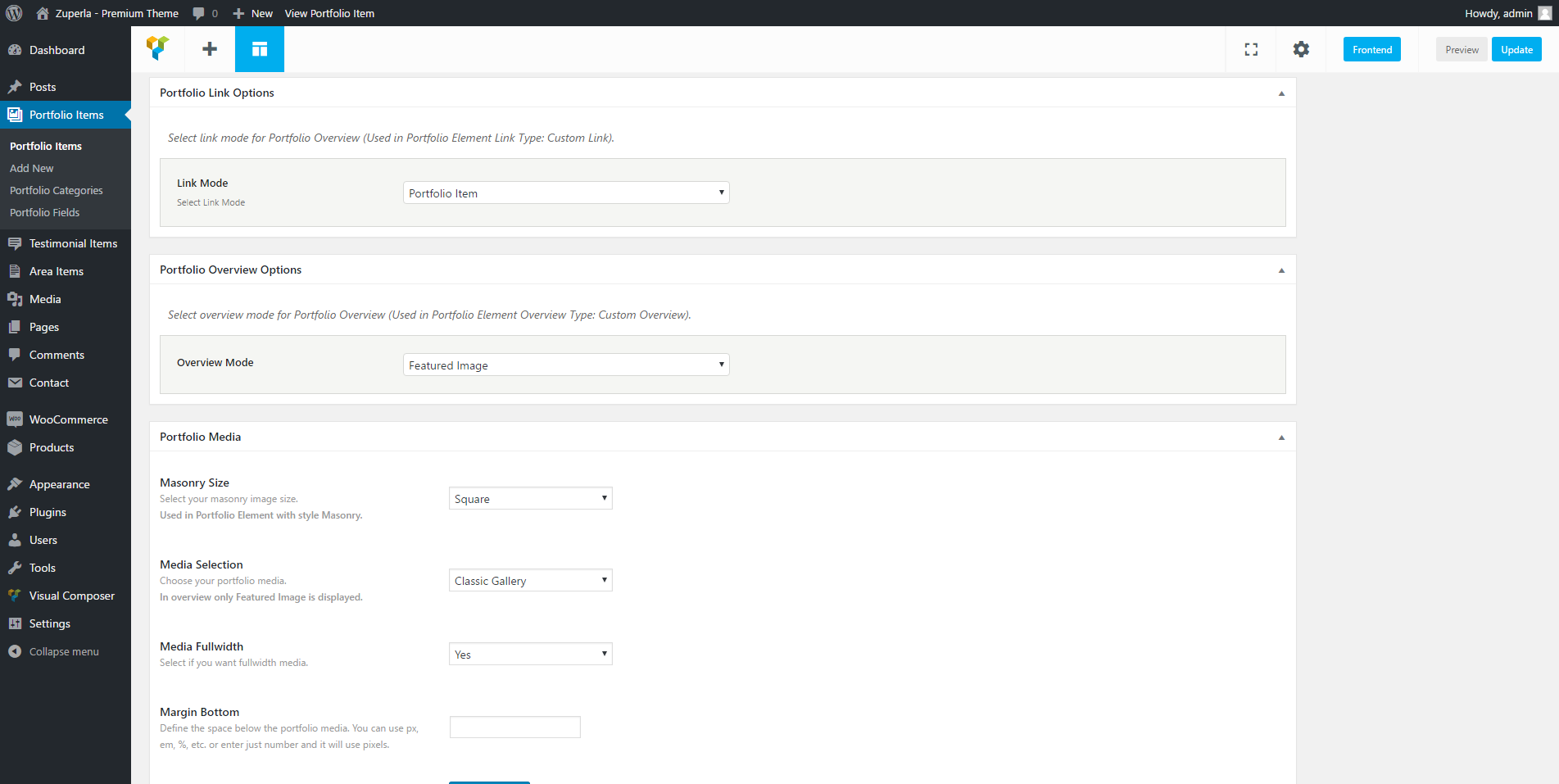Click the admin avatar icon
The width and height of the screenshot is (1559, 784).
pyautogui.click(x=1545, y=13)
